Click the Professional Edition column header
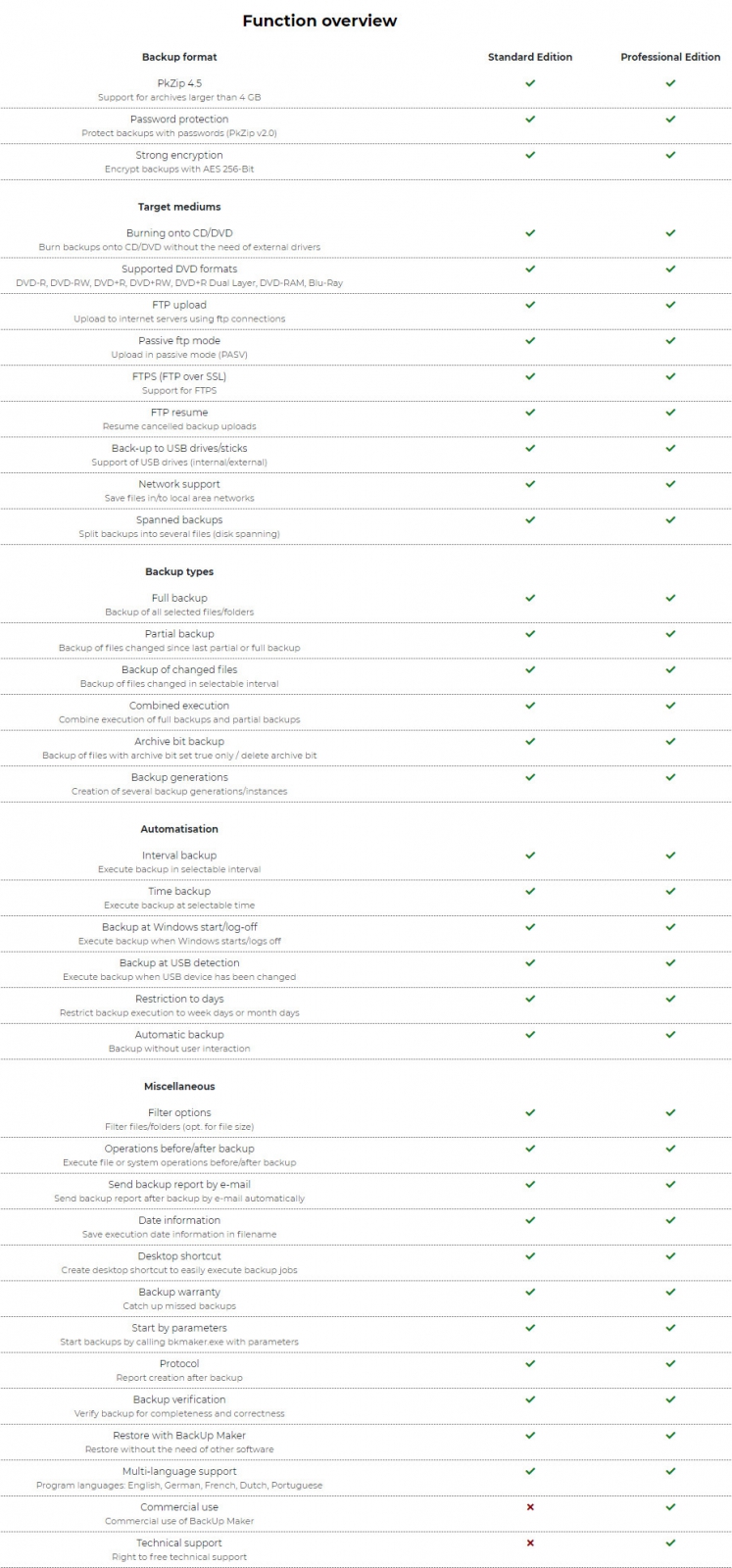 point(670,57)
